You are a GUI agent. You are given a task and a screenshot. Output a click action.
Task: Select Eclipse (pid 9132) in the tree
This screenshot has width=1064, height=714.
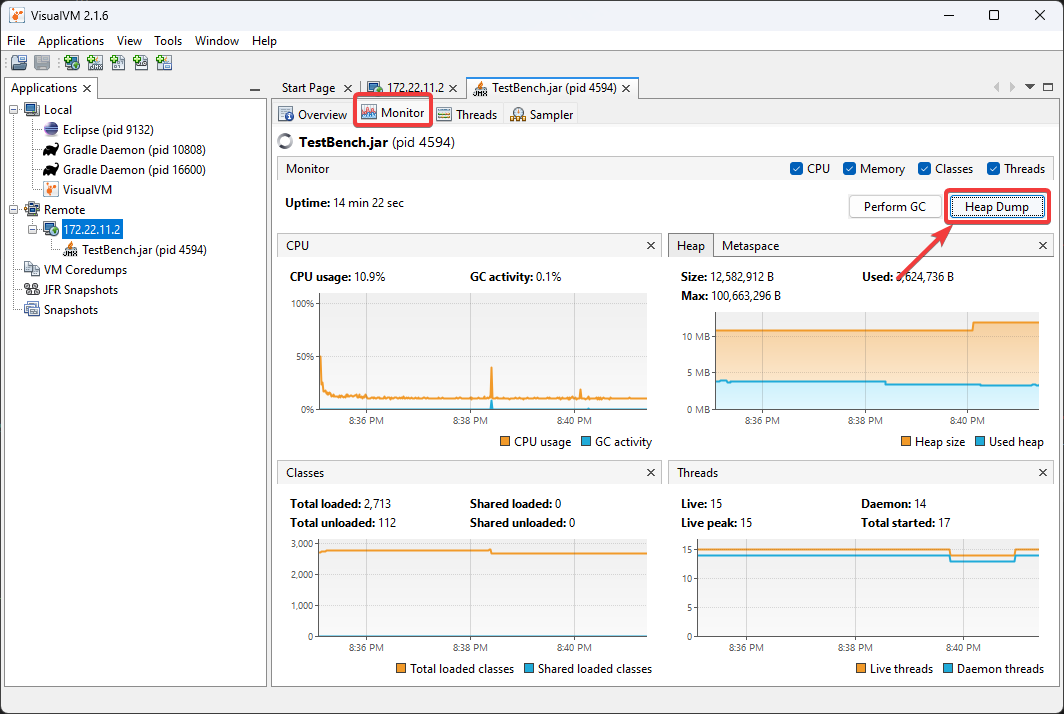click(107, 130)
